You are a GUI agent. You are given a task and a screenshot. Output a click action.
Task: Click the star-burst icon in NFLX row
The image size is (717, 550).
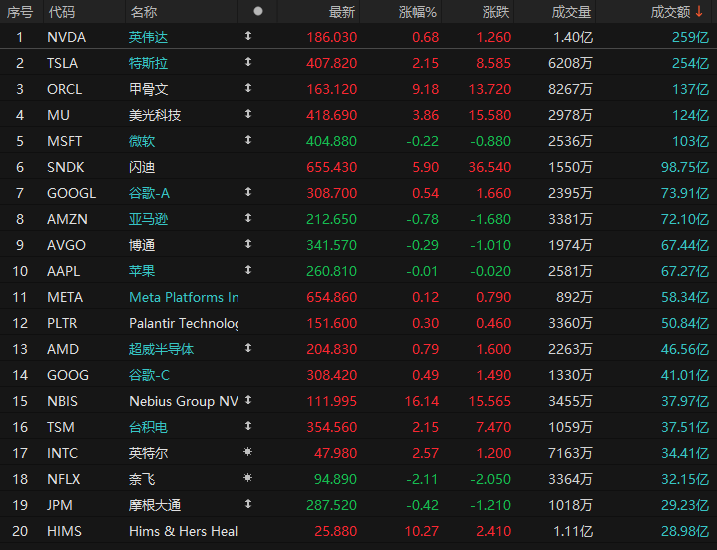pyautogui.click(x=247, y=478)
